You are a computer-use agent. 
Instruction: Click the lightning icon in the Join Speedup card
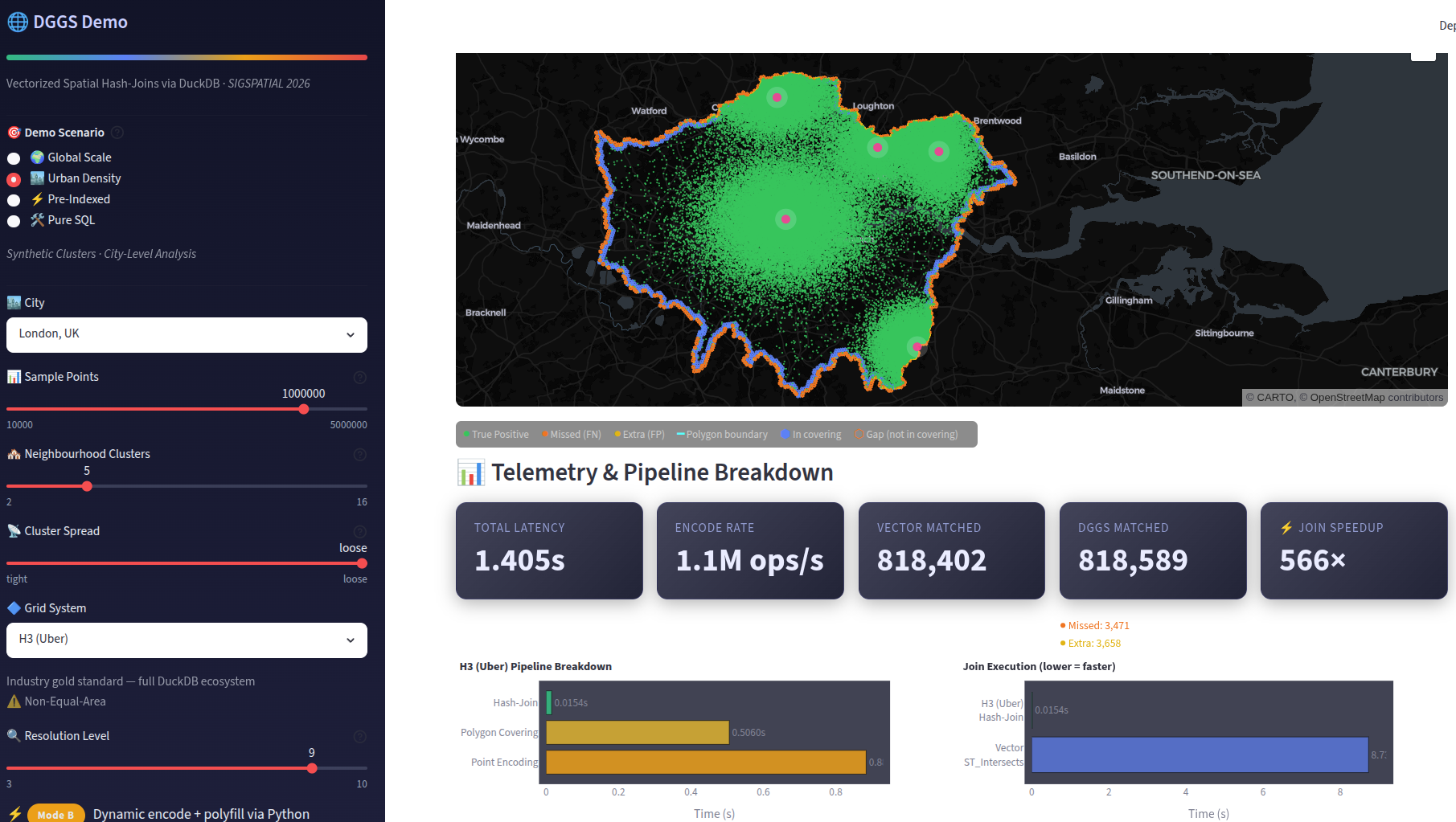[x=1286, y=528]
